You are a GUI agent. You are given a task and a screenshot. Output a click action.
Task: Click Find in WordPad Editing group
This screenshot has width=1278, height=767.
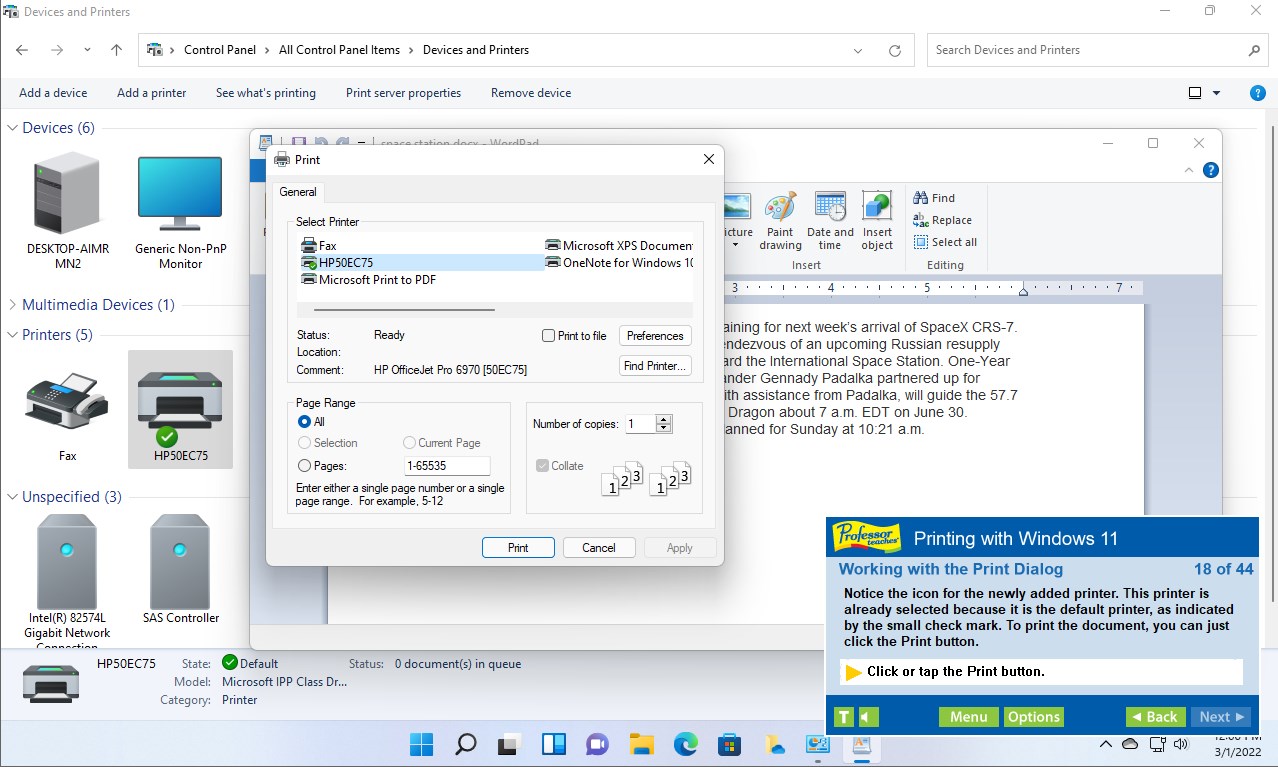tap(935, 198)
